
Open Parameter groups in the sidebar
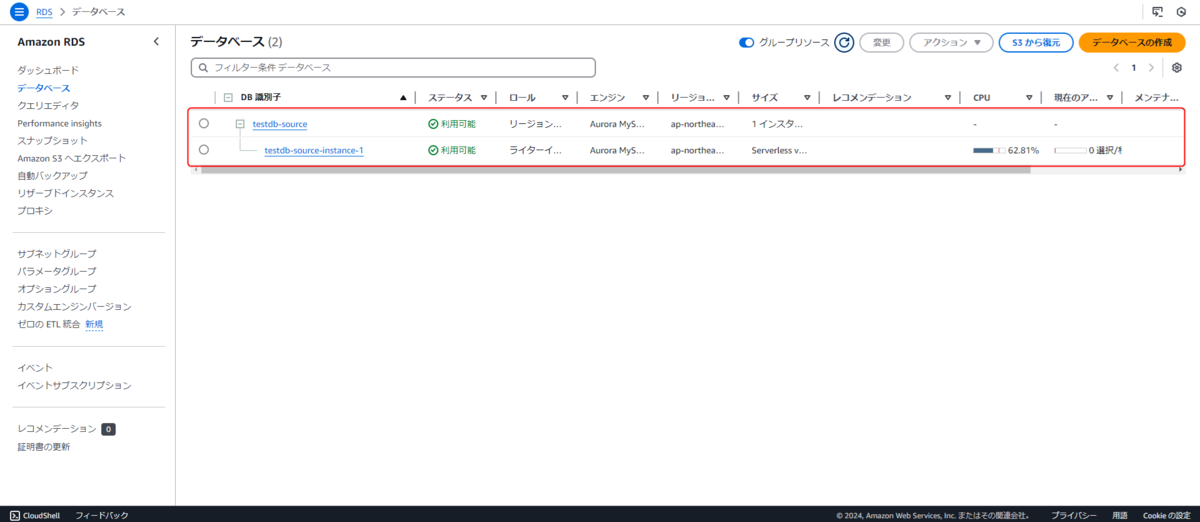[57, 271]
